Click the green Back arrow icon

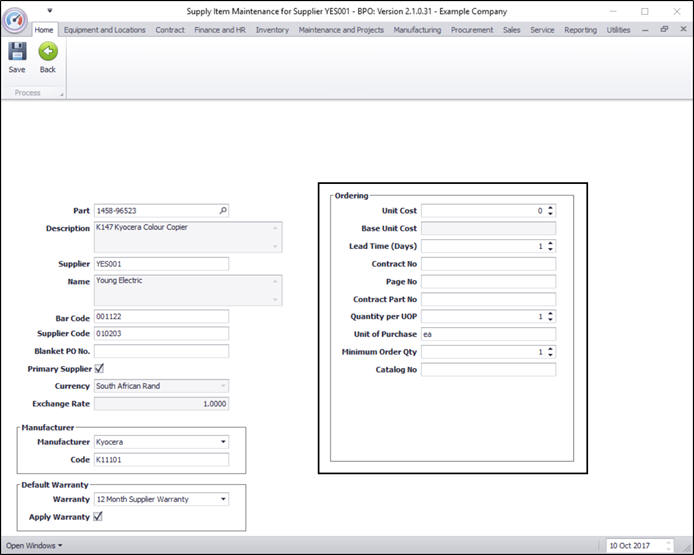pos(48,51)
